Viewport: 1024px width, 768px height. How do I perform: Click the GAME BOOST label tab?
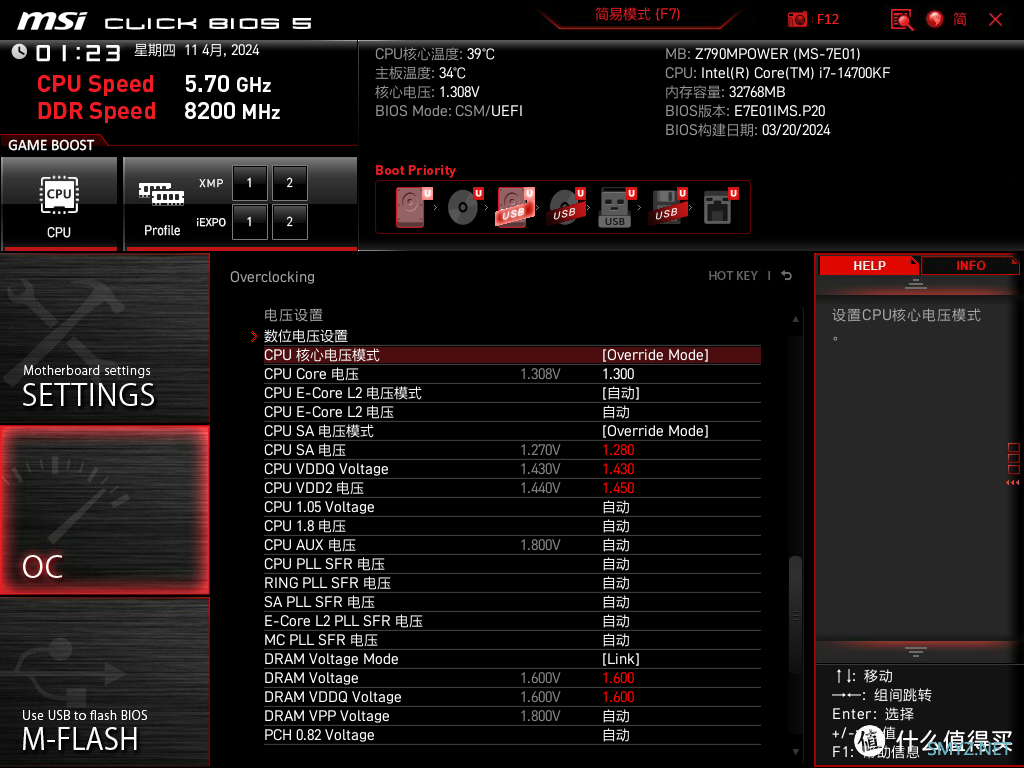tap(51, 145)
